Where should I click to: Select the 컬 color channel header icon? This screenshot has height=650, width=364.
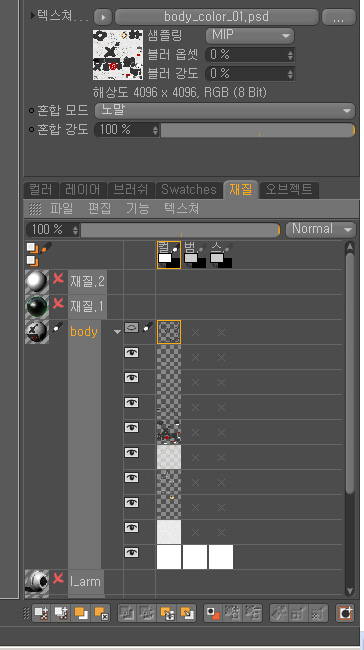coord(169,255)
